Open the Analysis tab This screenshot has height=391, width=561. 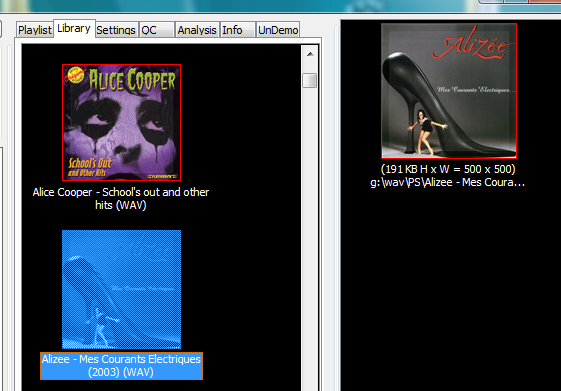(x=197, y=30)
